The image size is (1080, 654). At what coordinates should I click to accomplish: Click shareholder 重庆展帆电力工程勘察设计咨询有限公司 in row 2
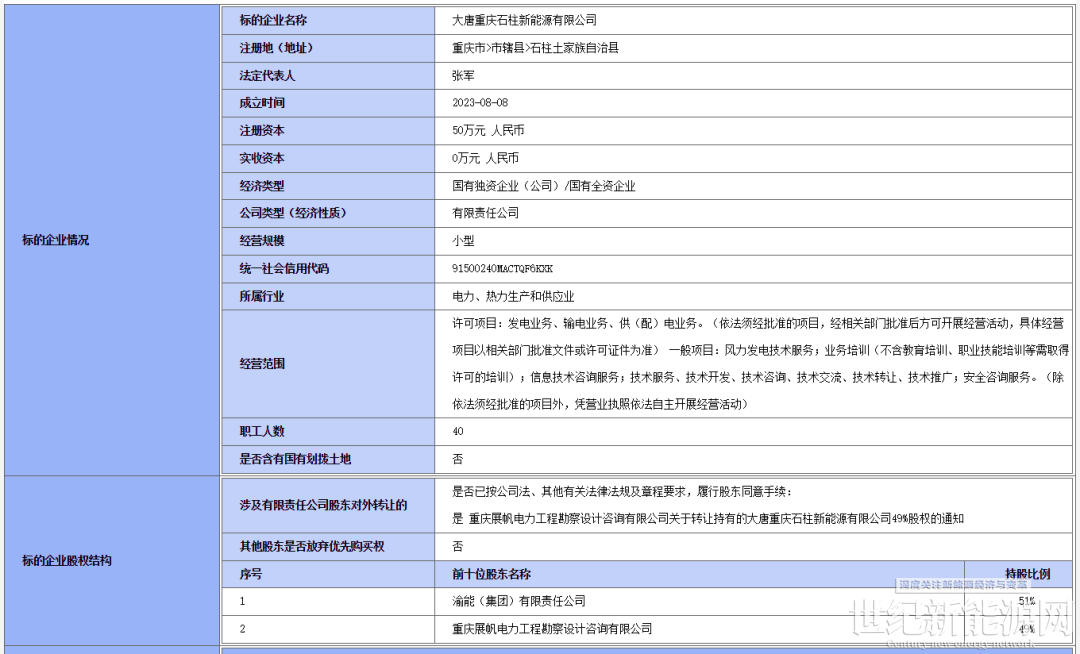(551, 629)
